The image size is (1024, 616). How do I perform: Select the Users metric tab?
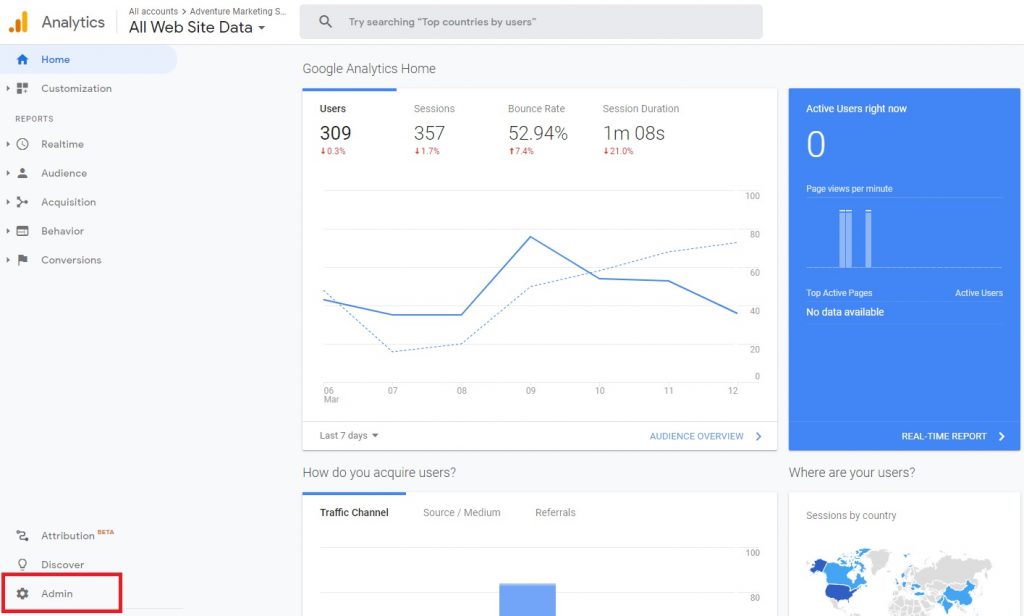click(x=349, y=129)
